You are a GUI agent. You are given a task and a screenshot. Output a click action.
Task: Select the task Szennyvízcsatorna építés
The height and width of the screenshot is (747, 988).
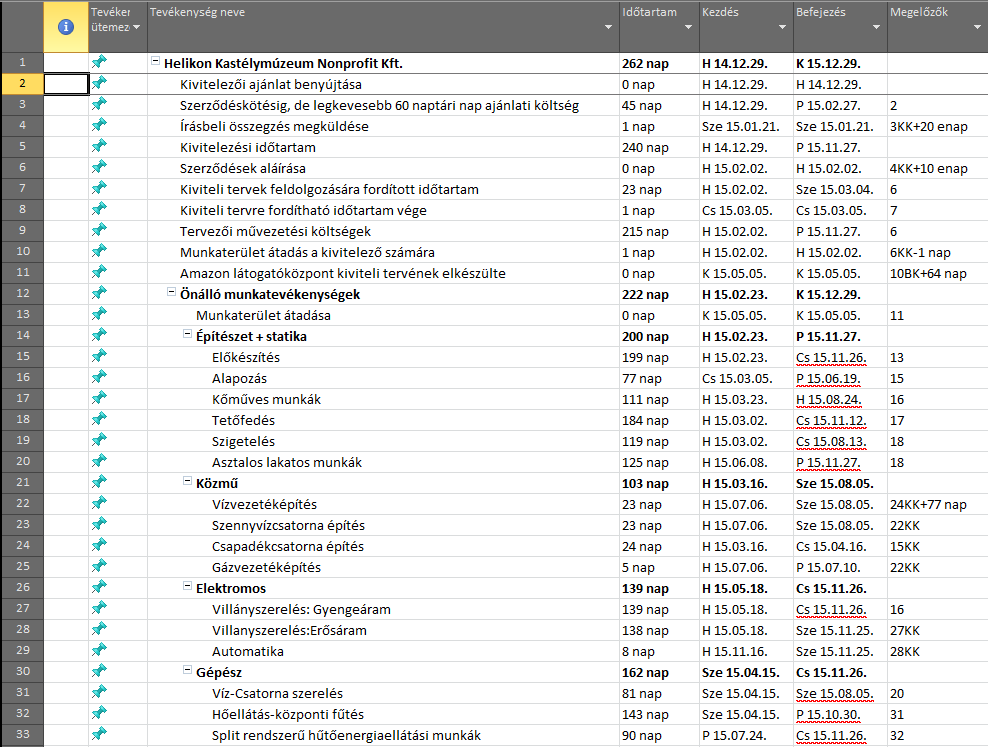pos(288,525)
